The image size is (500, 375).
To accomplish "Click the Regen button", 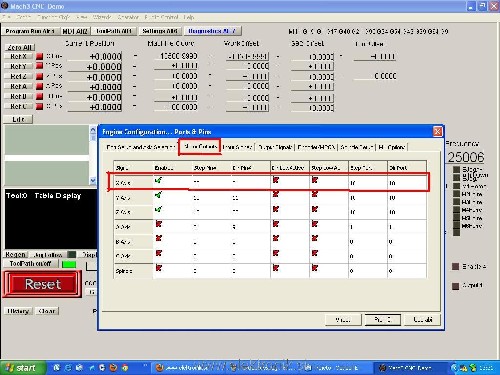I will tap(15, 254).
